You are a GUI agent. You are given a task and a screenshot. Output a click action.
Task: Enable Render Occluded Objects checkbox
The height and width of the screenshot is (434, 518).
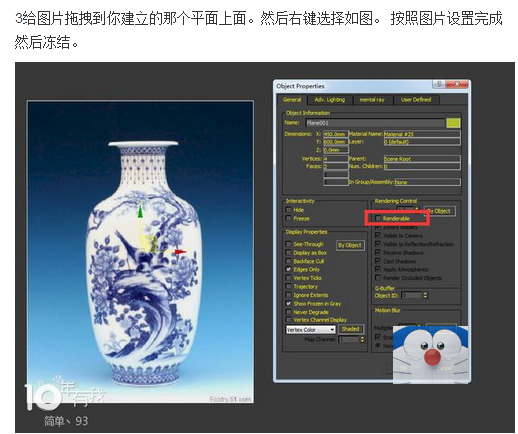click(378, 278)
